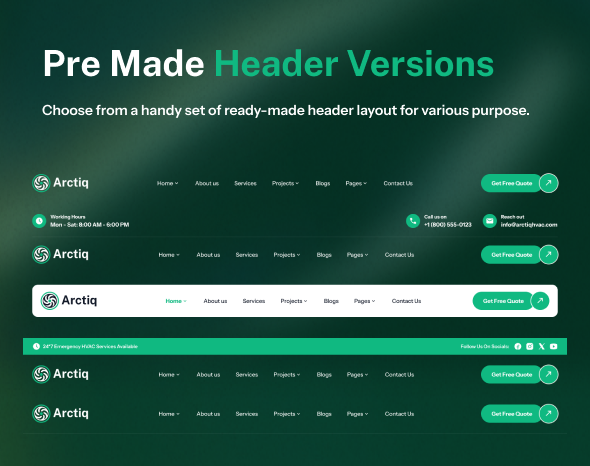Click Get Free Quote below the green emergency bar

pos(511,375)
